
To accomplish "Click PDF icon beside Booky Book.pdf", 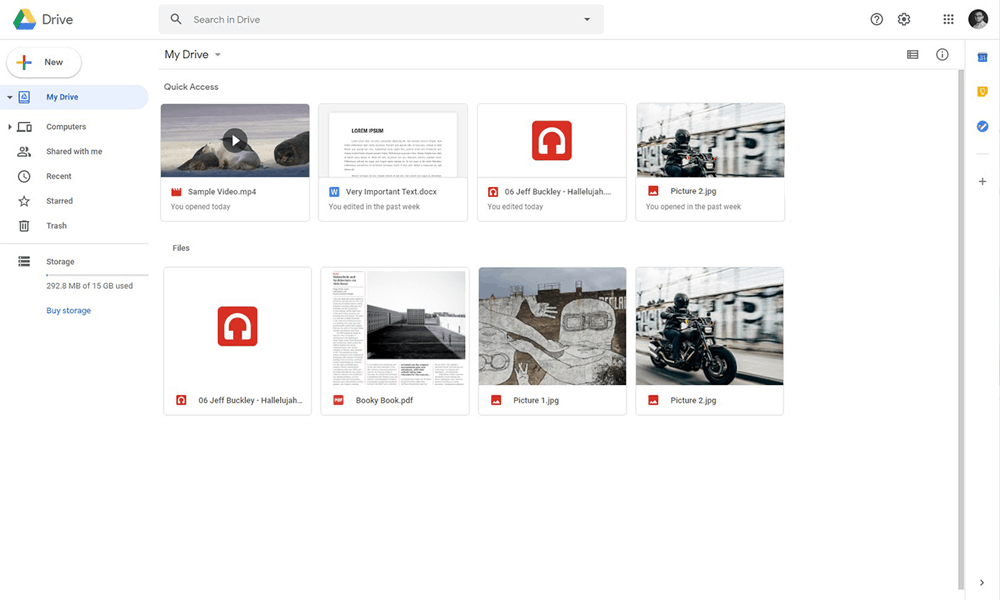I will pyautogui.click(x=338, y=400).
